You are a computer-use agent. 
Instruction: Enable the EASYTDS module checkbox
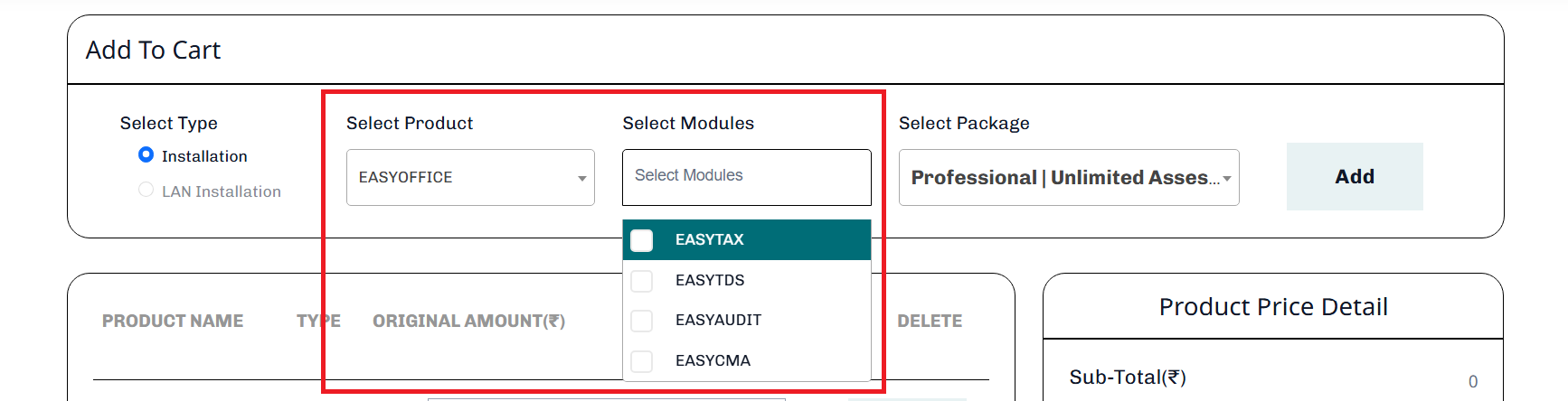(x=642, y=281)
